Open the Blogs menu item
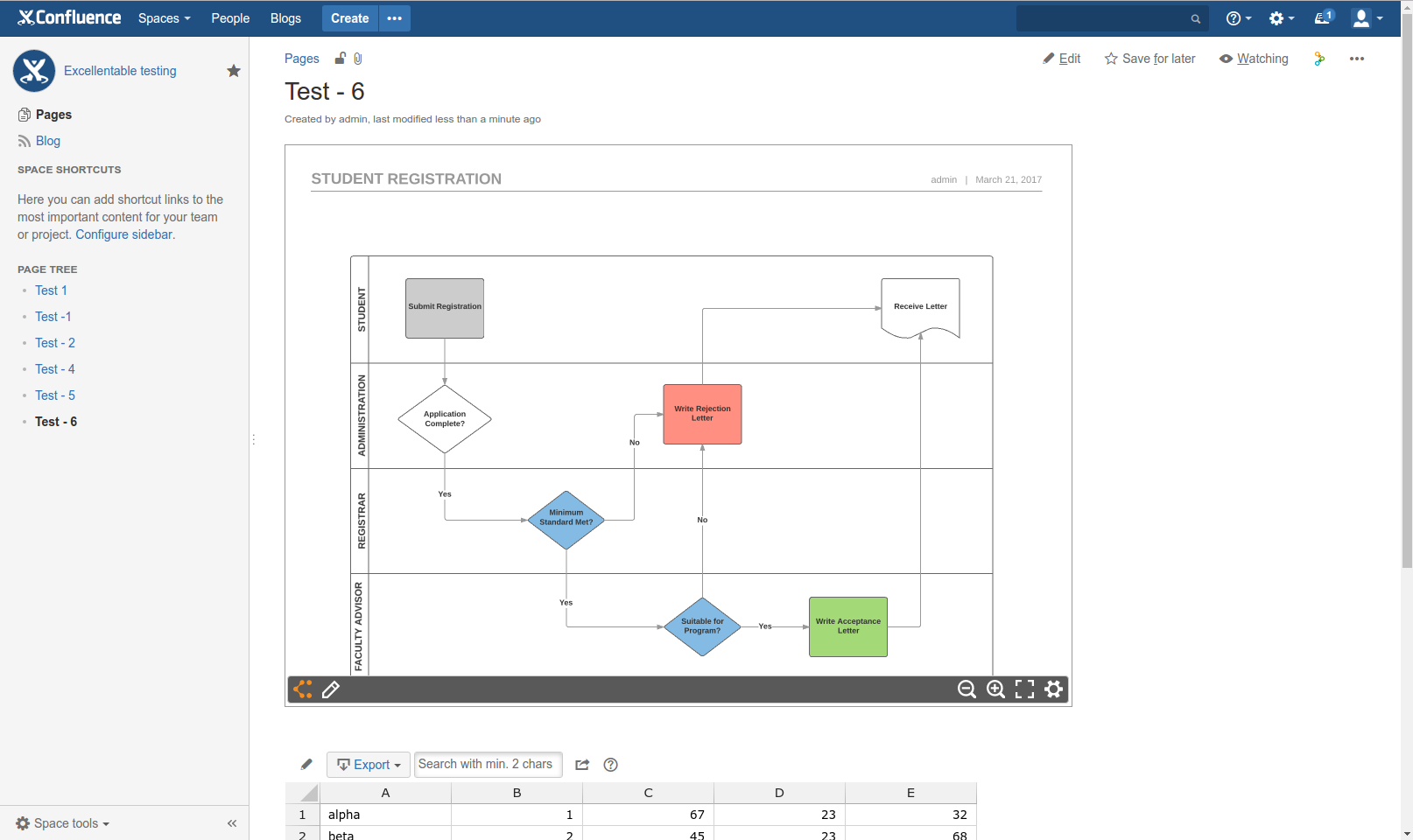 [285, 17]
